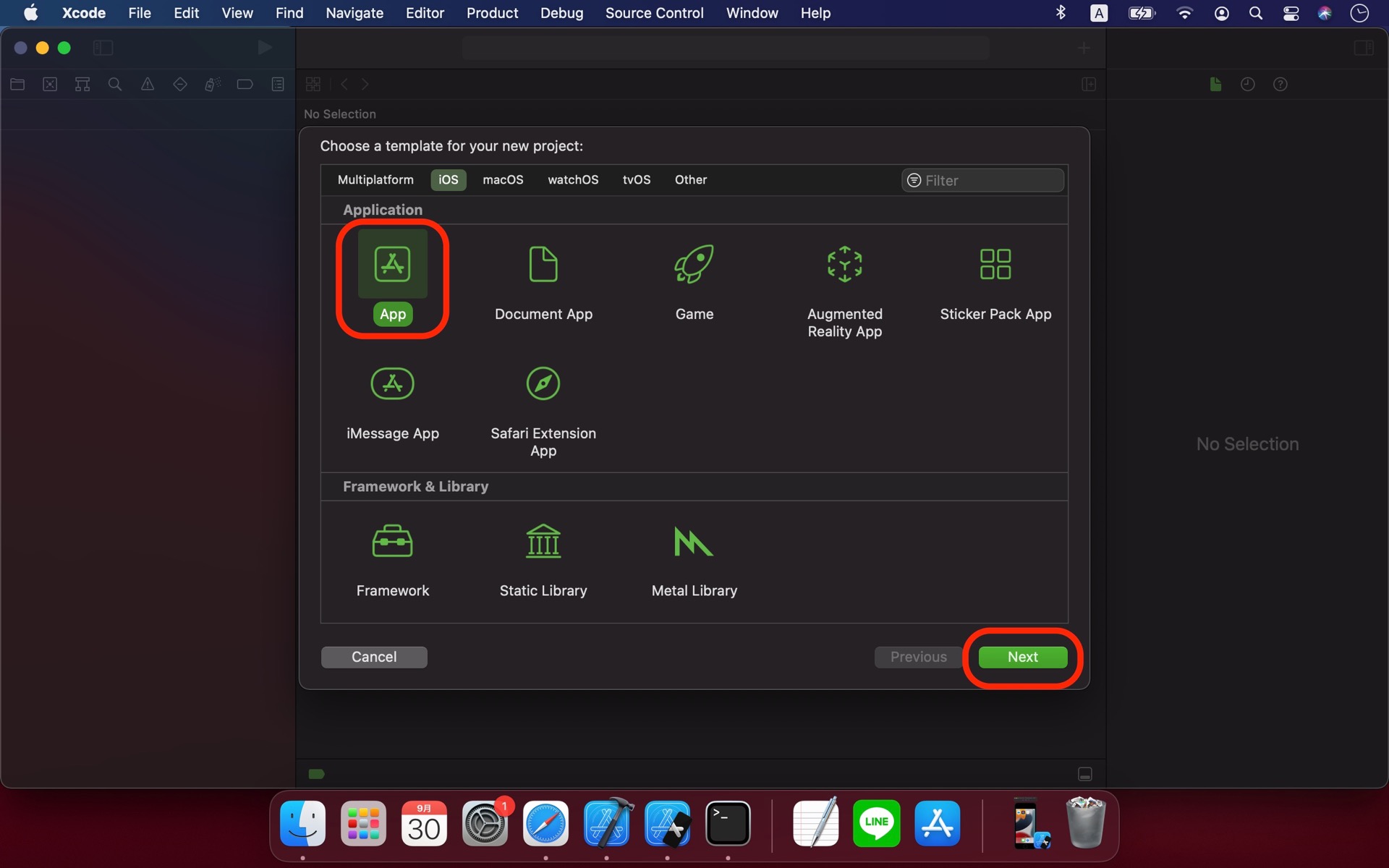The height and width of the screenshot is (868, 1389).
Task: Show the history inspector clock icon
Action: pos(1248,85)
